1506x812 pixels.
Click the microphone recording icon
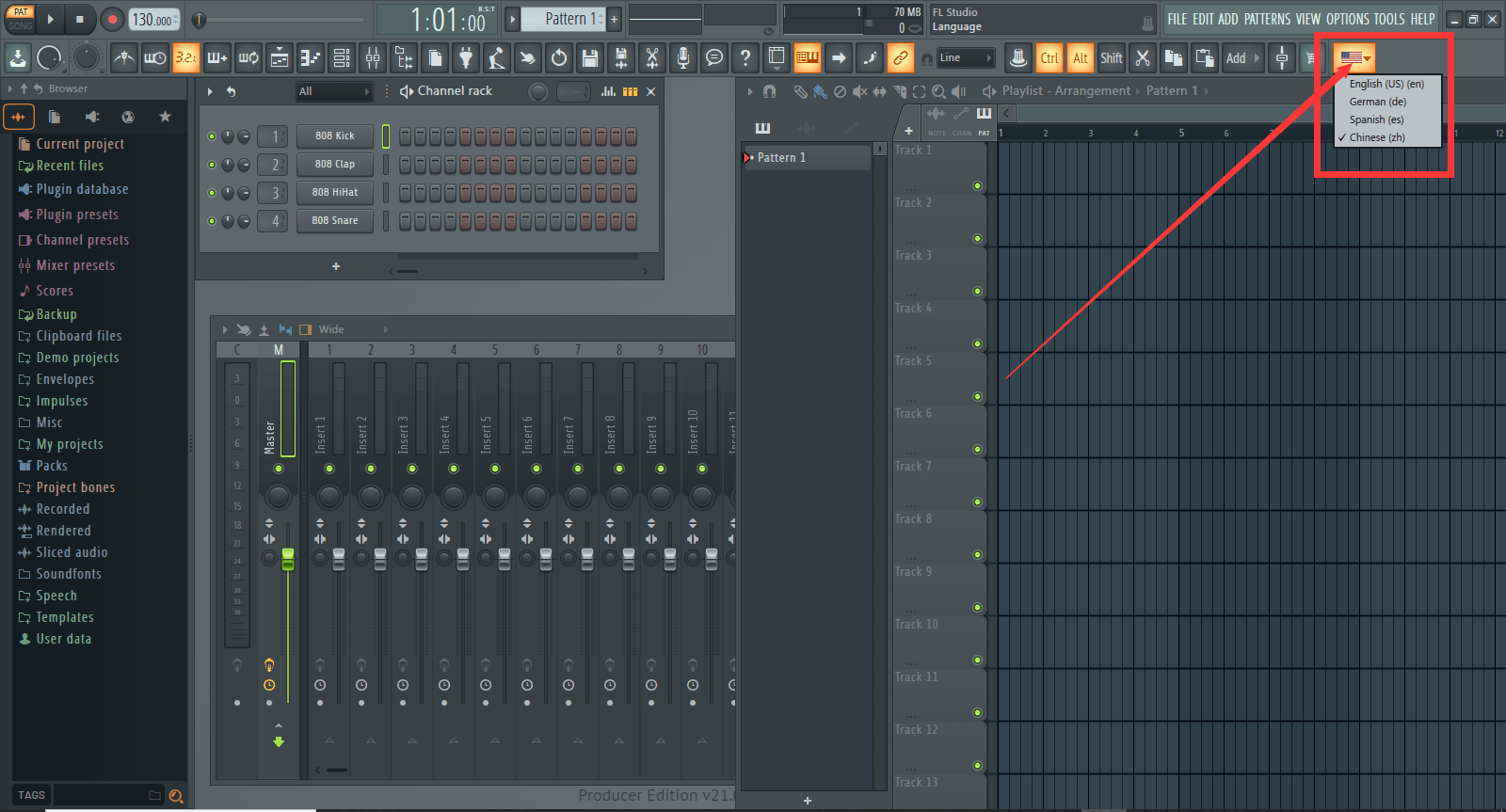(x=683, y=58)
